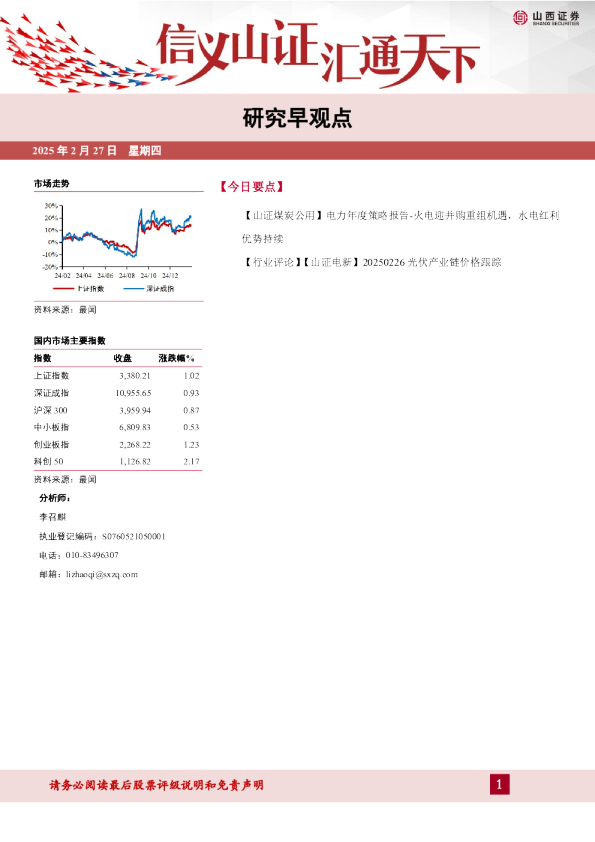Click the 深证成指 closing value 10,955.65
Viewport: 595px width, 842px height.
[x=133, y=393]
